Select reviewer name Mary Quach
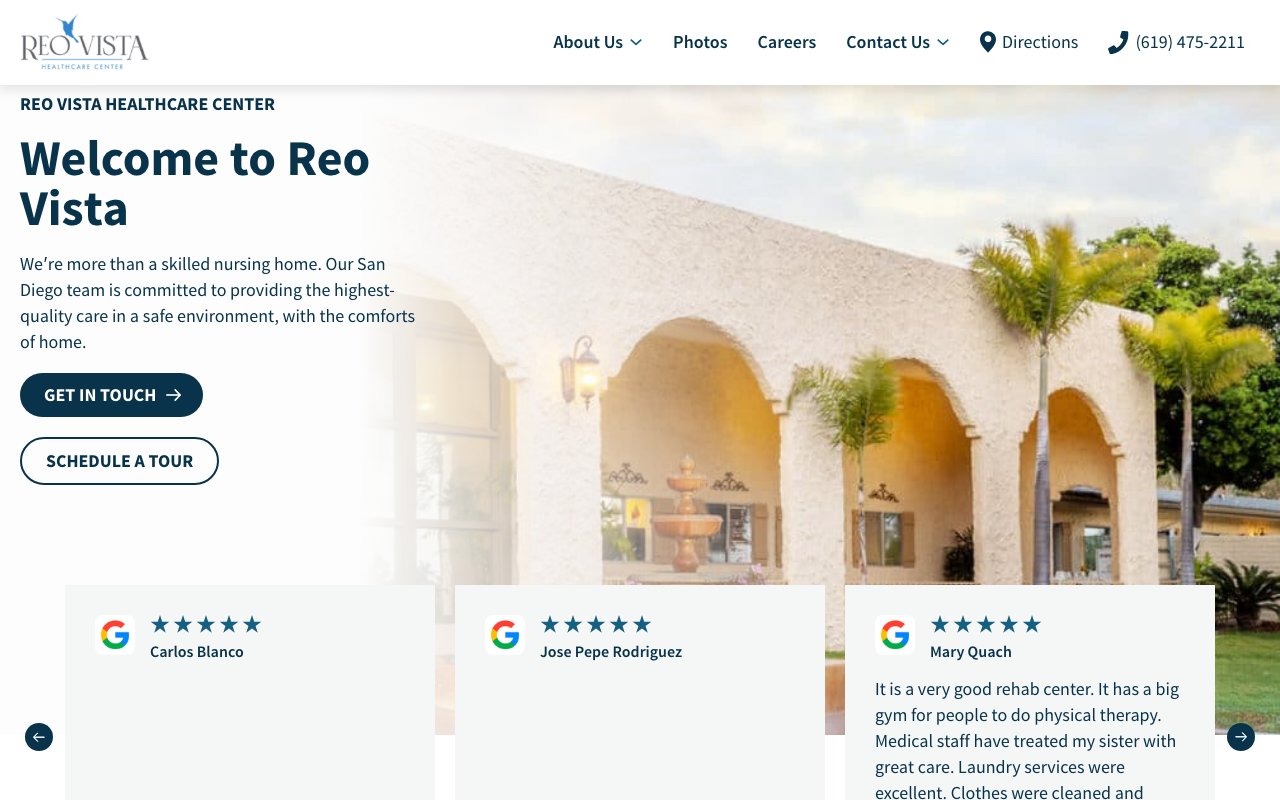 tap(971, 652)
